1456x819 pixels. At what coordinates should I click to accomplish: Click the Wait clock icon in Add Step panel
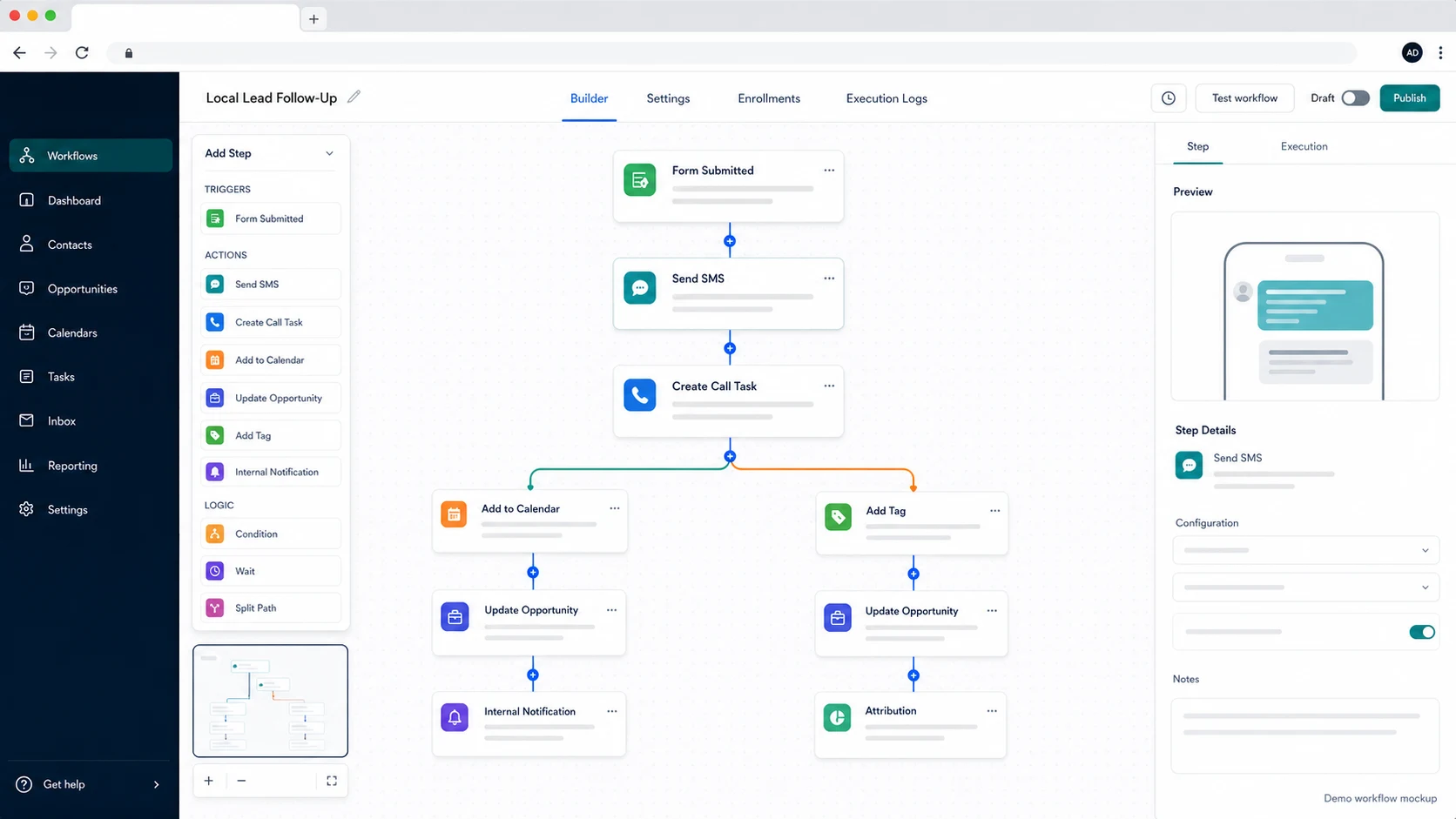coord(215,571)
